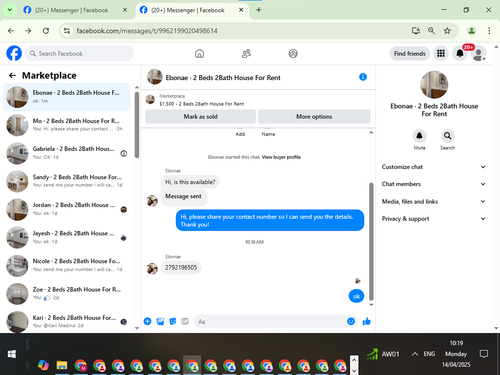Viewport: 500px width, 375px height.
Task: Open Mo's 2 Beds 2Bath conversation
Action: pyautogui.click(x=67, y=125)
